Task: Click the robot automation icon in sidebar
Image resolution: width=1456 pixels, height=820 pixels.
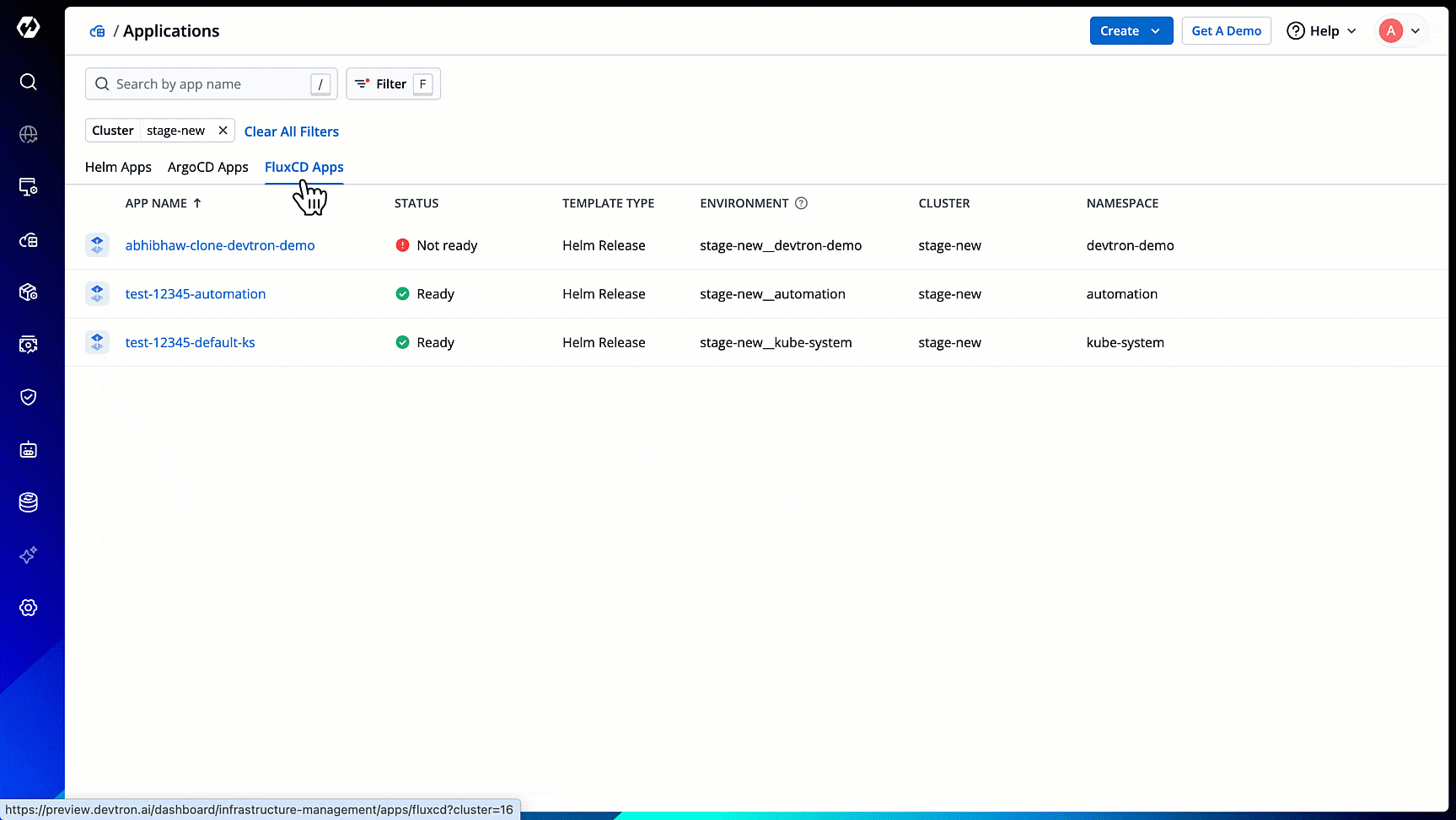Action: point(28,450)
